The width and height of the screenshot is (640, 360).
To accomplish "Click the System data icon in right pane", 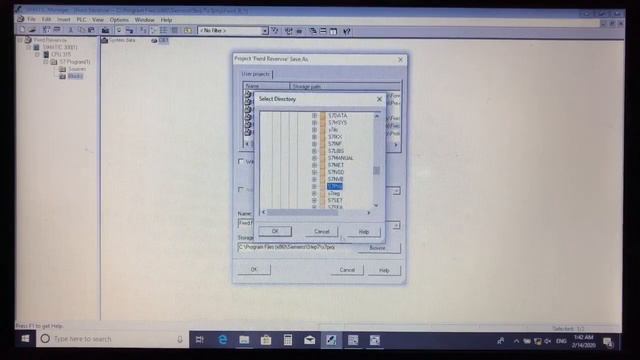I will click(104, 40).
